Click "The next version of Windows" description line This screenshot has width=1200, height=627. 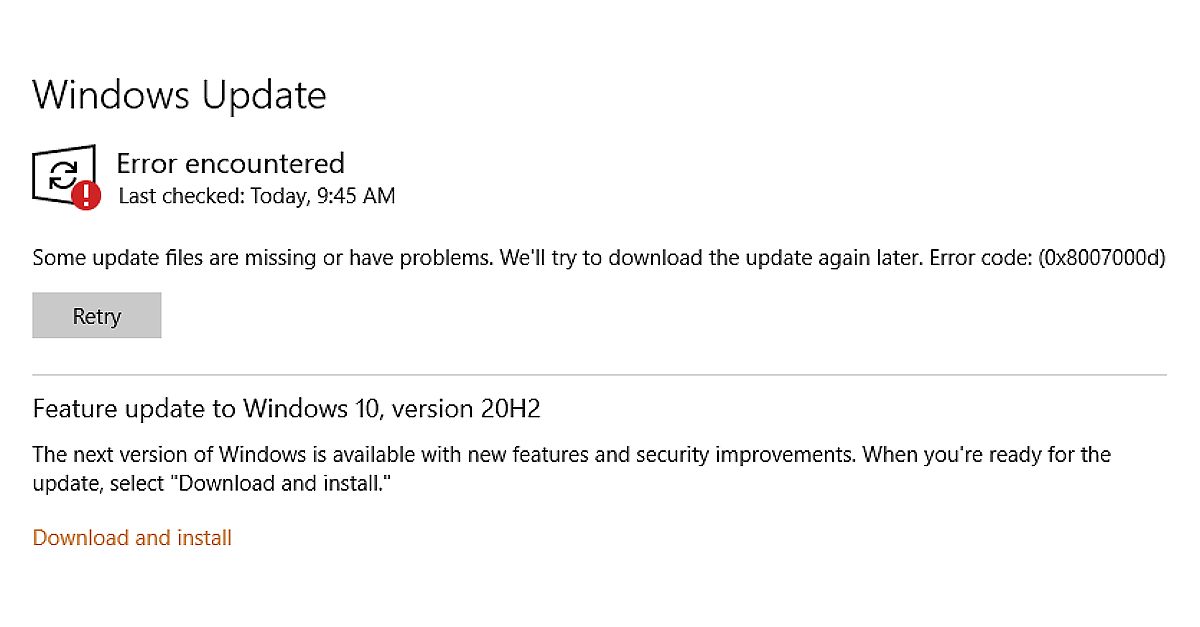(168, 455)
